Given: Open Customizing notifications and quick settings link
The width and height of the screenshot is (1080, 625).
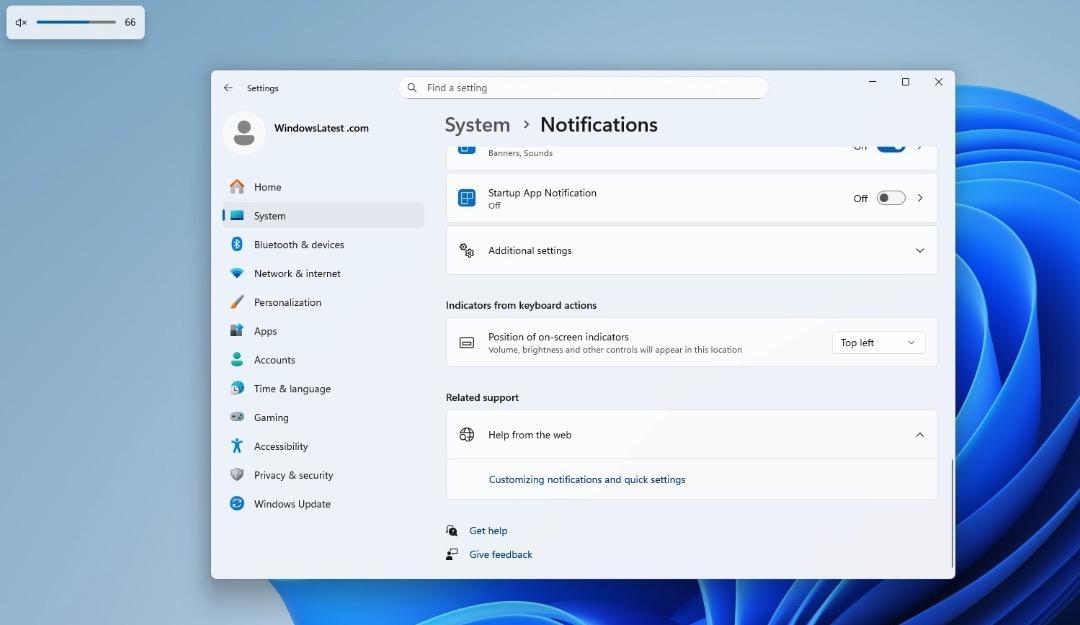Looking at the screenshot, I should tap(586, 479).
